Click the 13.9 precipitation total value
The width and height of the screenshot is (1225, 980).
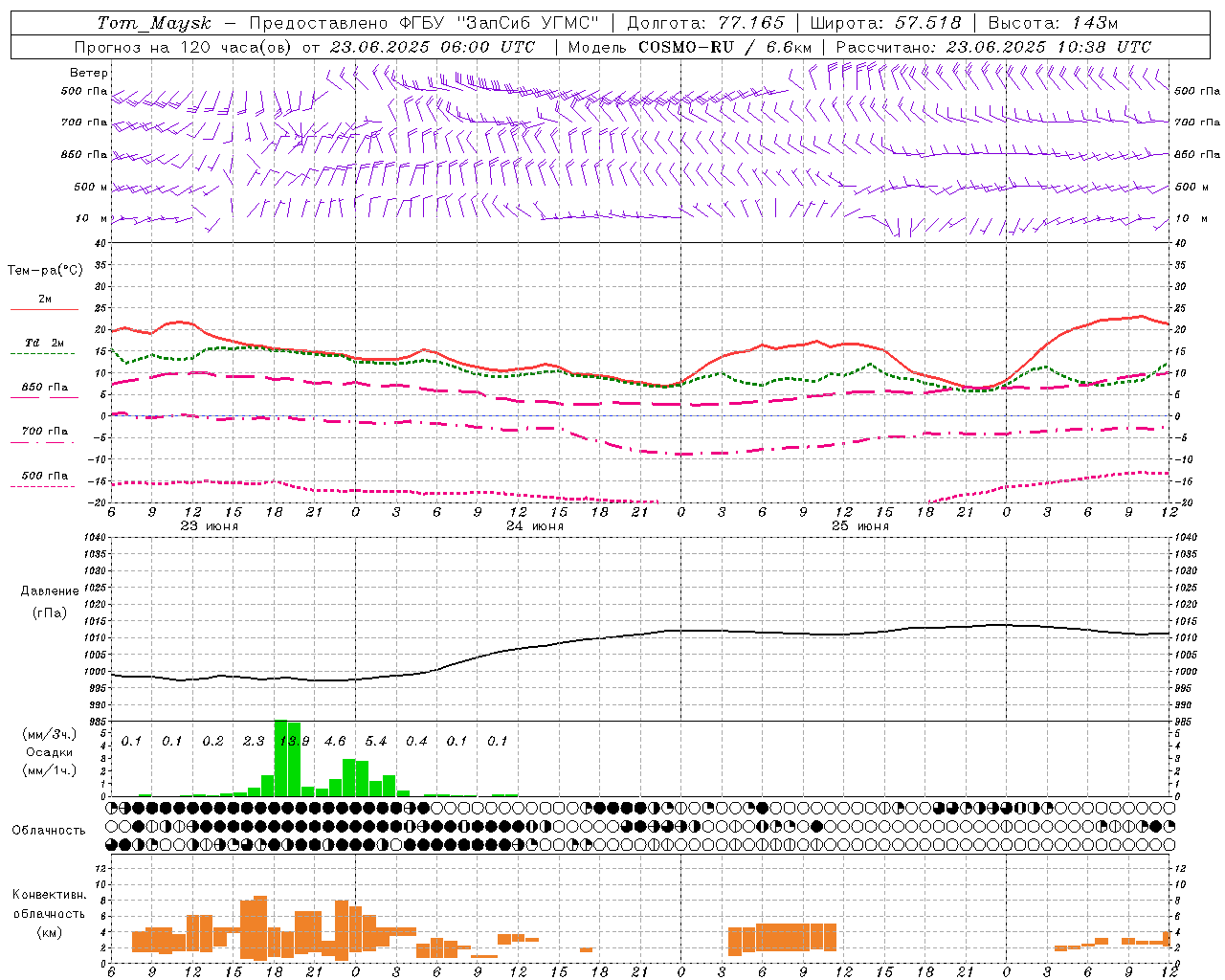[294, 741]
